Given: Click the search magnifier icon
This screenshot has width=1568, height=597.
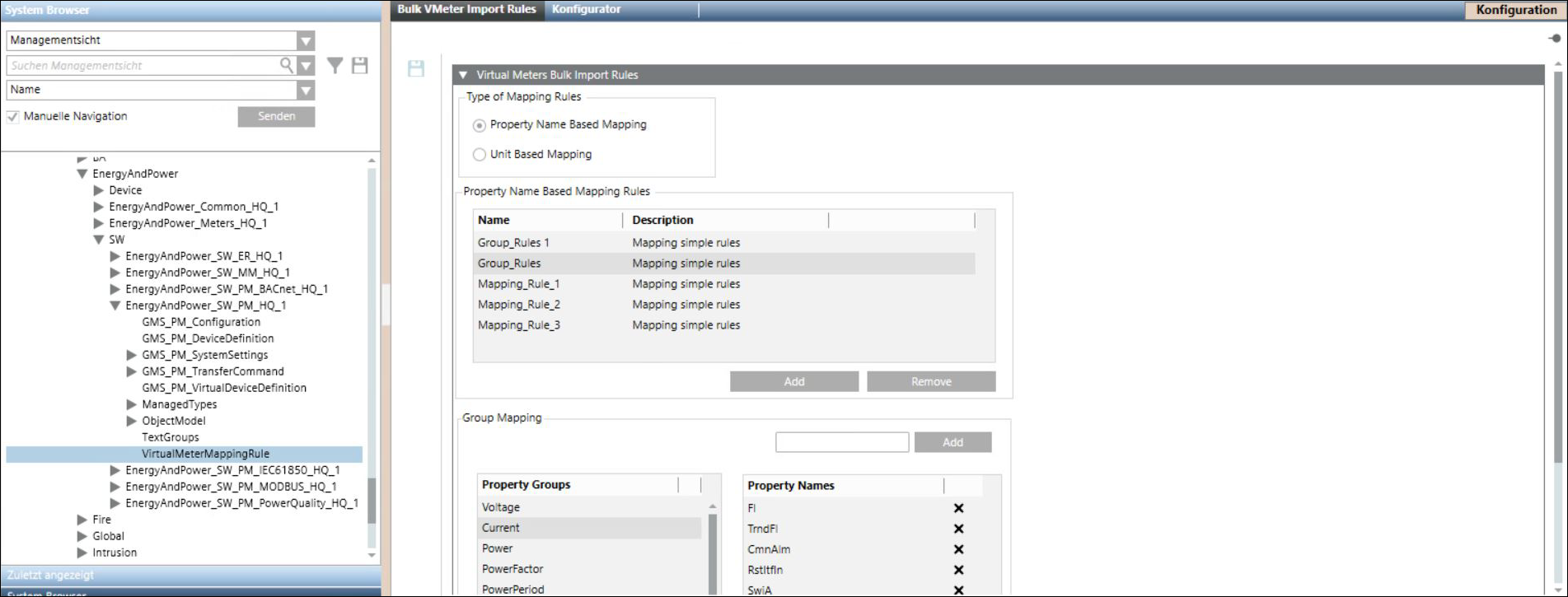Looking at the screenshot, I should point(286,65).
